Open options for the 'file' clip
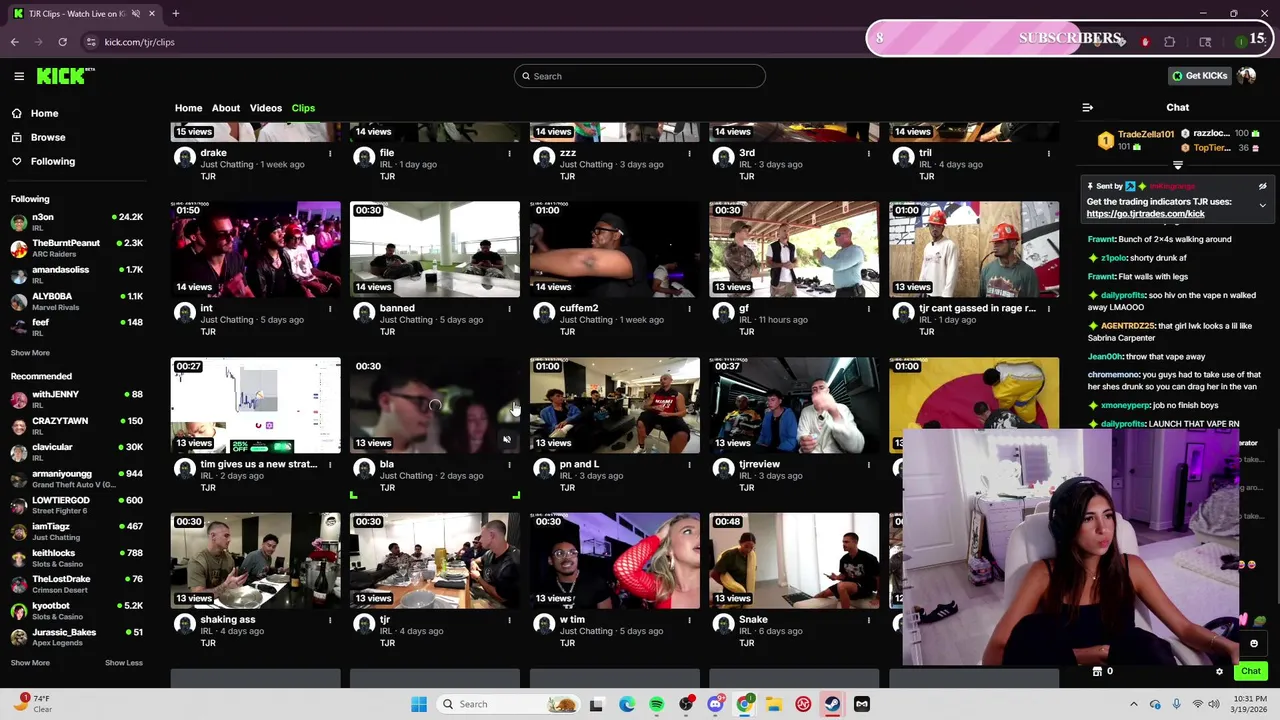Viewport: 1280px width, 720px height. click(509, 153)
